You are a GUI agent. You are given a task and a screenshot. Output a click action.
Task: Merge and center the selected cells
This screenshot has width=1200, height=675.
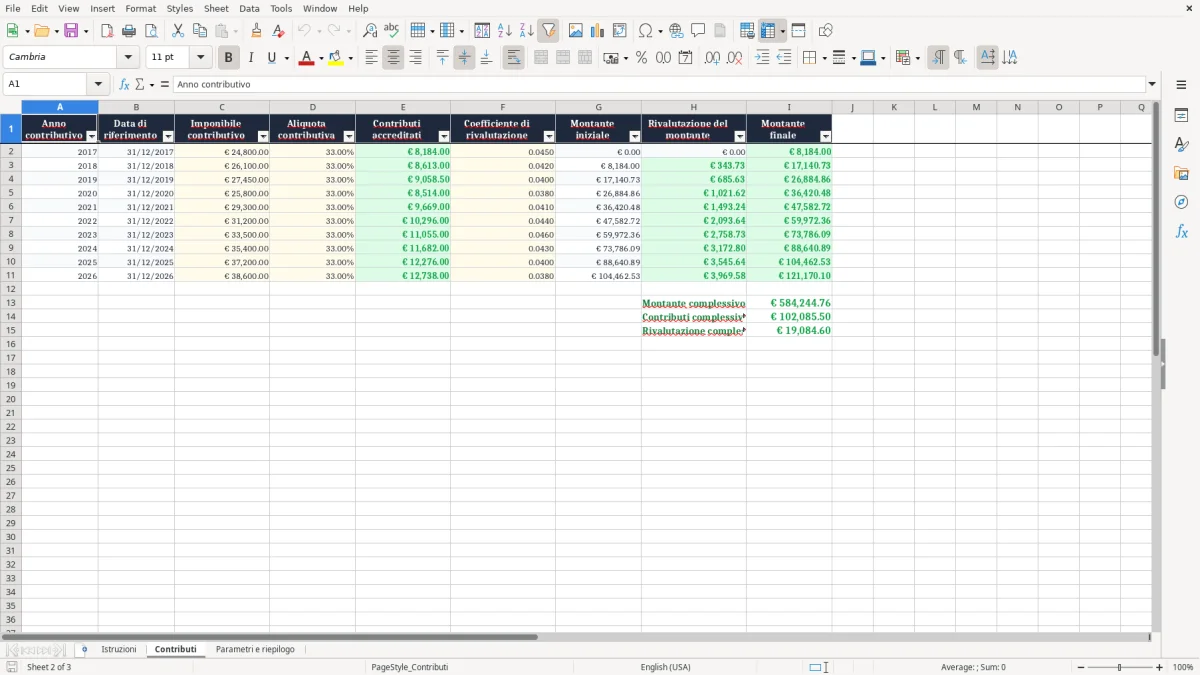[541, 58]
